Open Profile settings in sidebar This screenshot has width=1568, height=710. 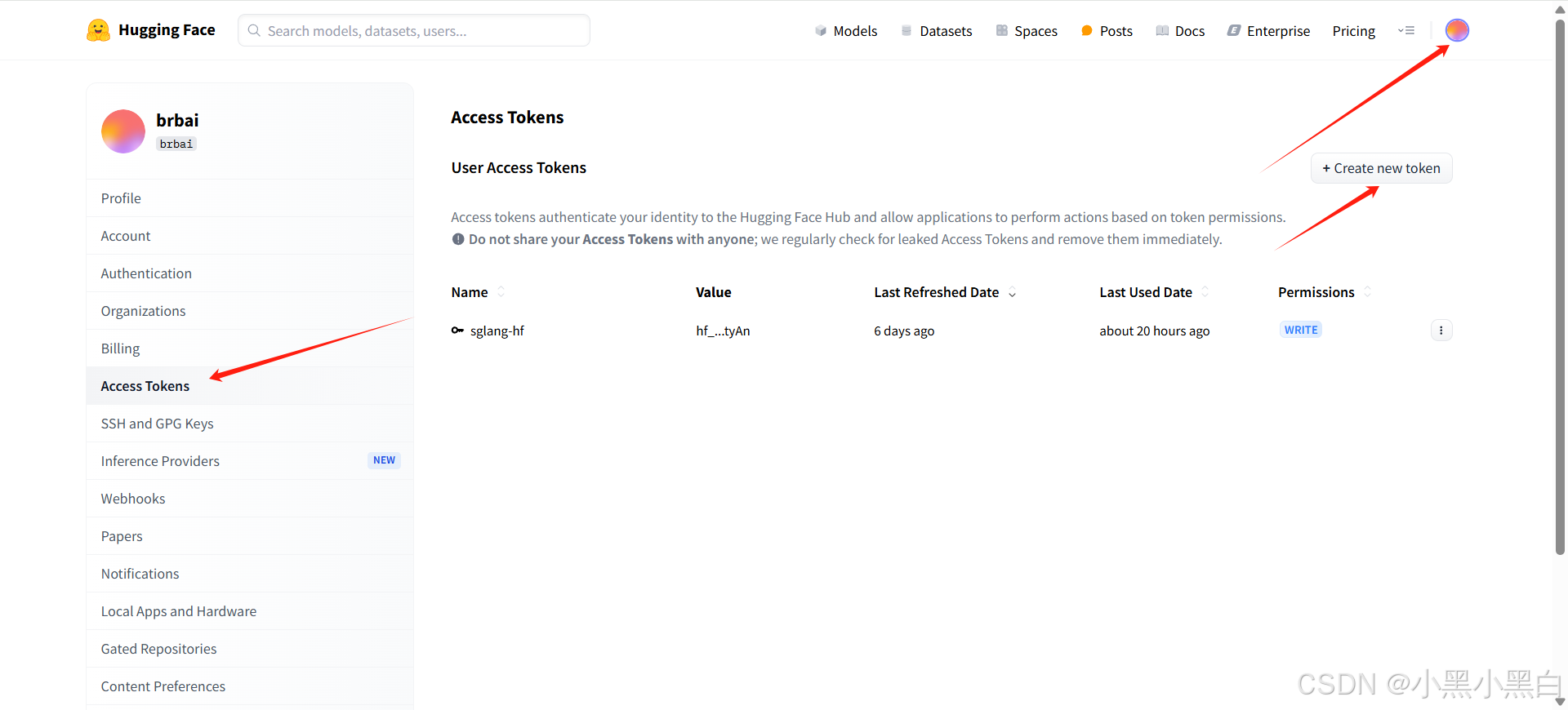pyautogui.click(x=250, y=198)
